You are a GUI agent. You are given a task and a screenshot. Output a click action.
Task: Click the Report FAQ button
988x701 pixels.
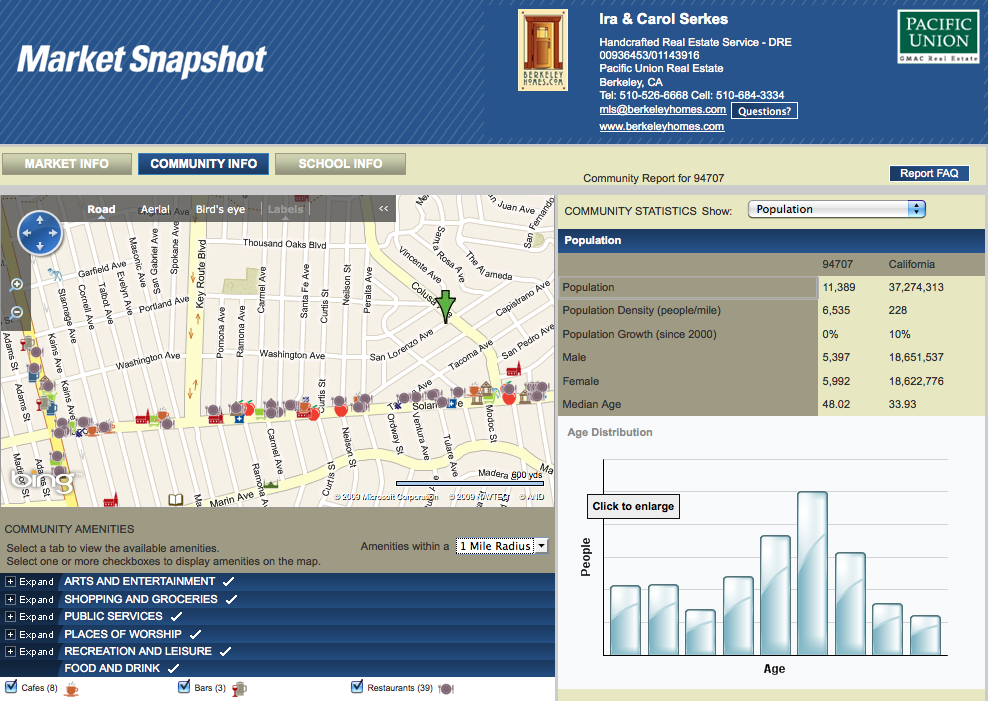pos(929,173)
